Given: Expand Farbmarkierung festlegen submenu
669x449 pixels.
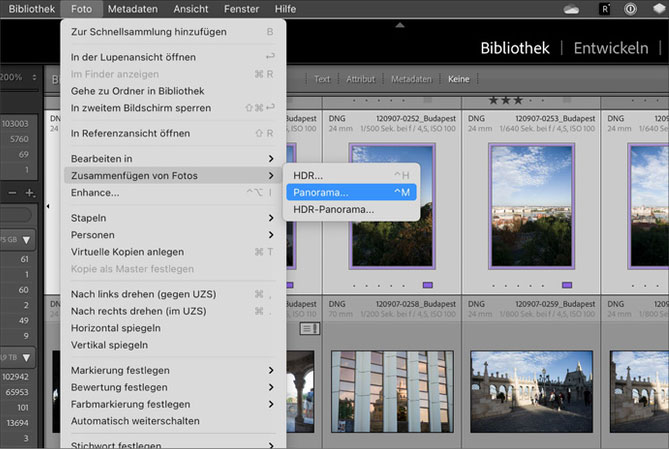Looking at the screenshot, I should [x=173, y=404].
